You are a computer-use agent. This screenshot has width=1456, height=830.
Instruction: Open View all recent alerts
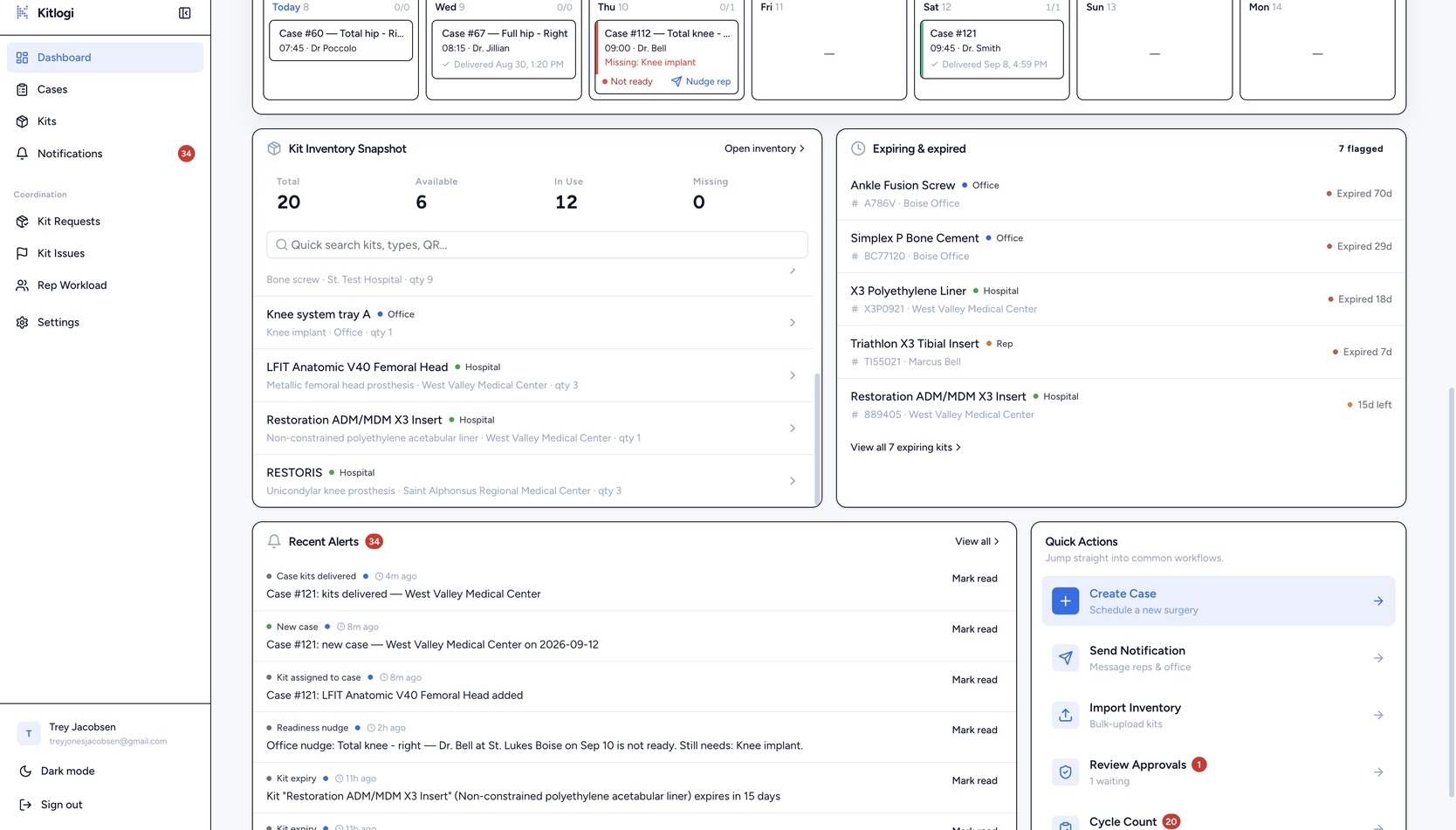tap(978, 541)
